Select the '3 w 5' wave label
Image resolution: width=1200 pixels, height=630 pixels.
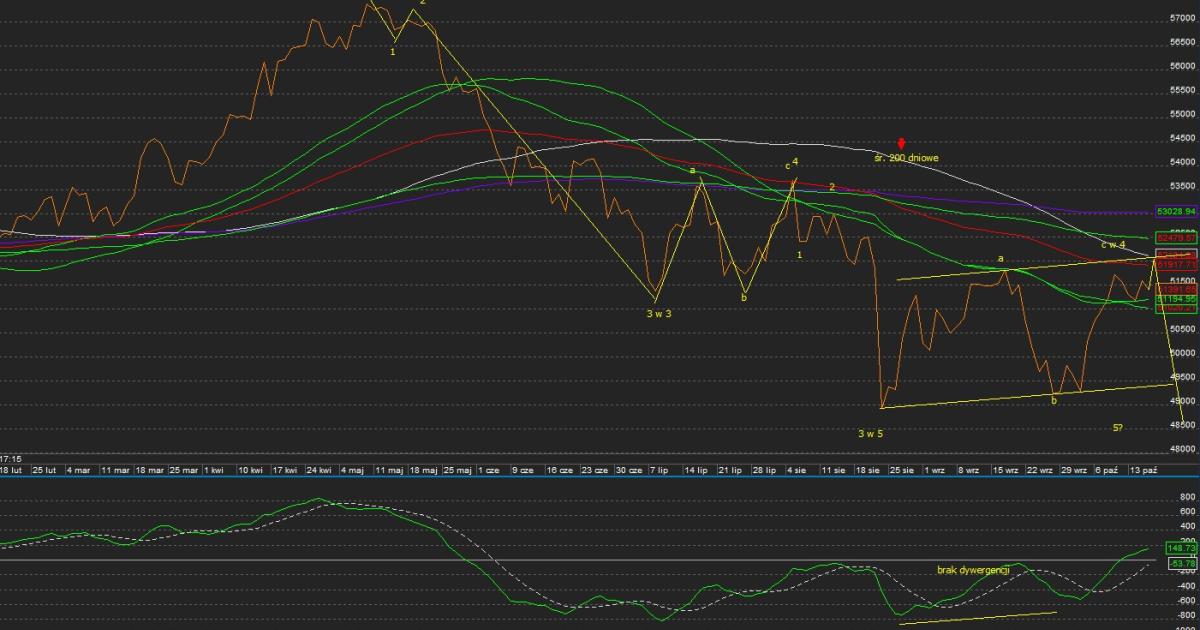[870, 433]
